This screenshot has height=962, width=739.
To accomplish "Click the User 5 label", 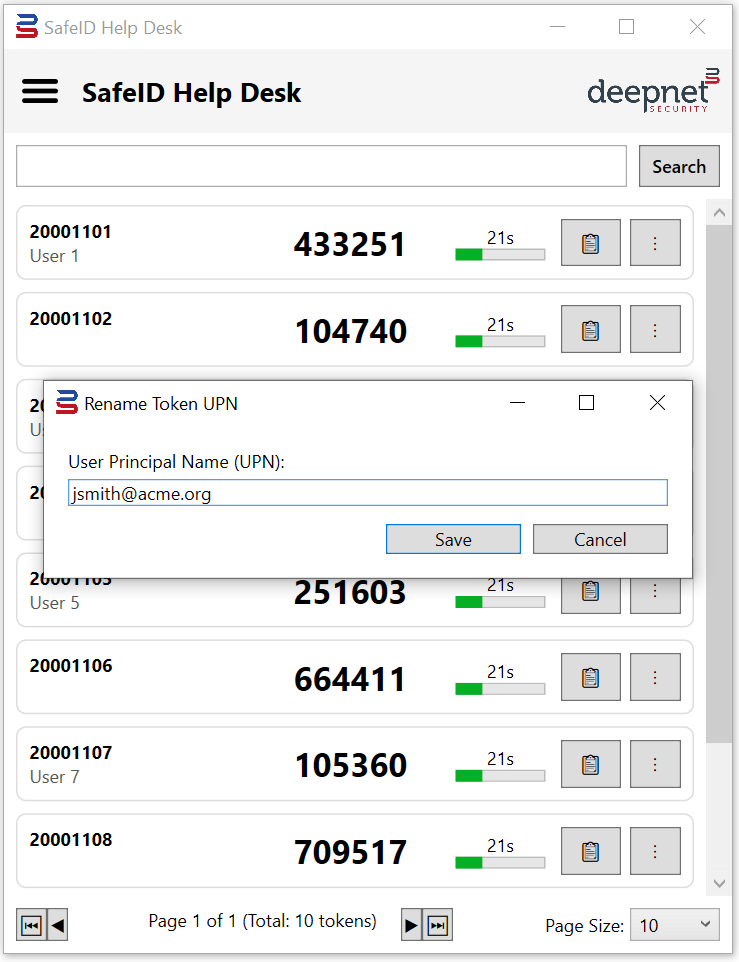I will pyautogui.click(x=54, y=603).
